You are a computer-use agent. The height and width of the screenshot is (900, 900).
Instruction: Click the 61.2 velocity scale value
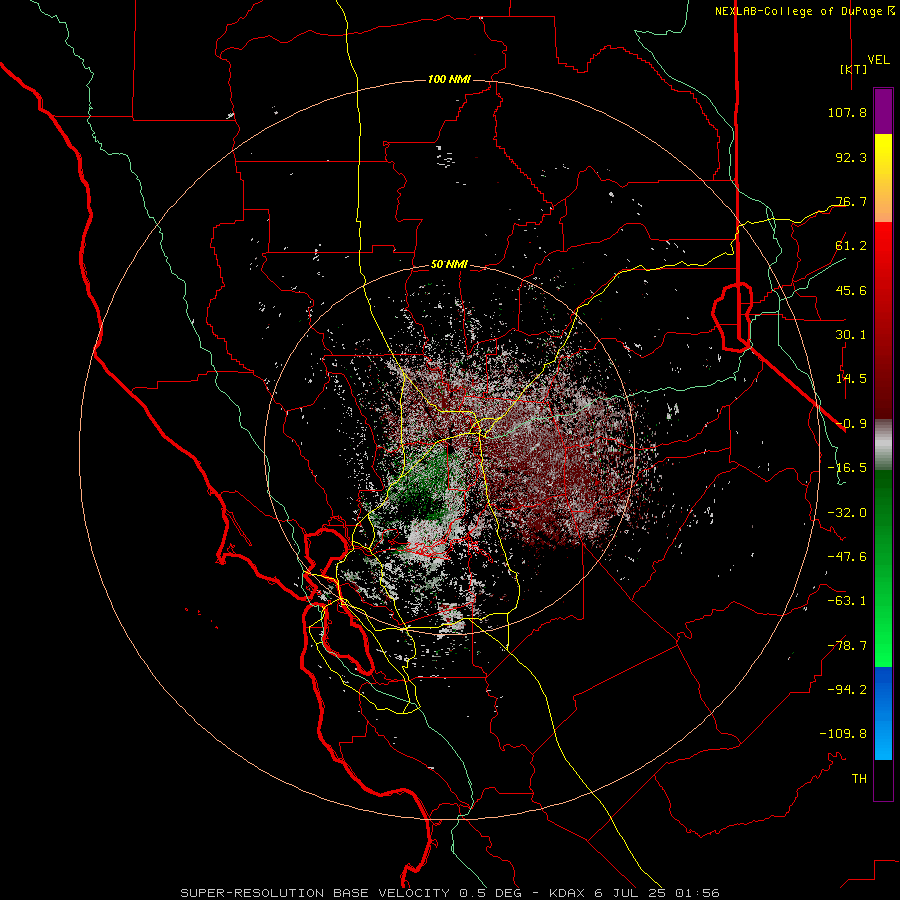[x=851, y=246]
